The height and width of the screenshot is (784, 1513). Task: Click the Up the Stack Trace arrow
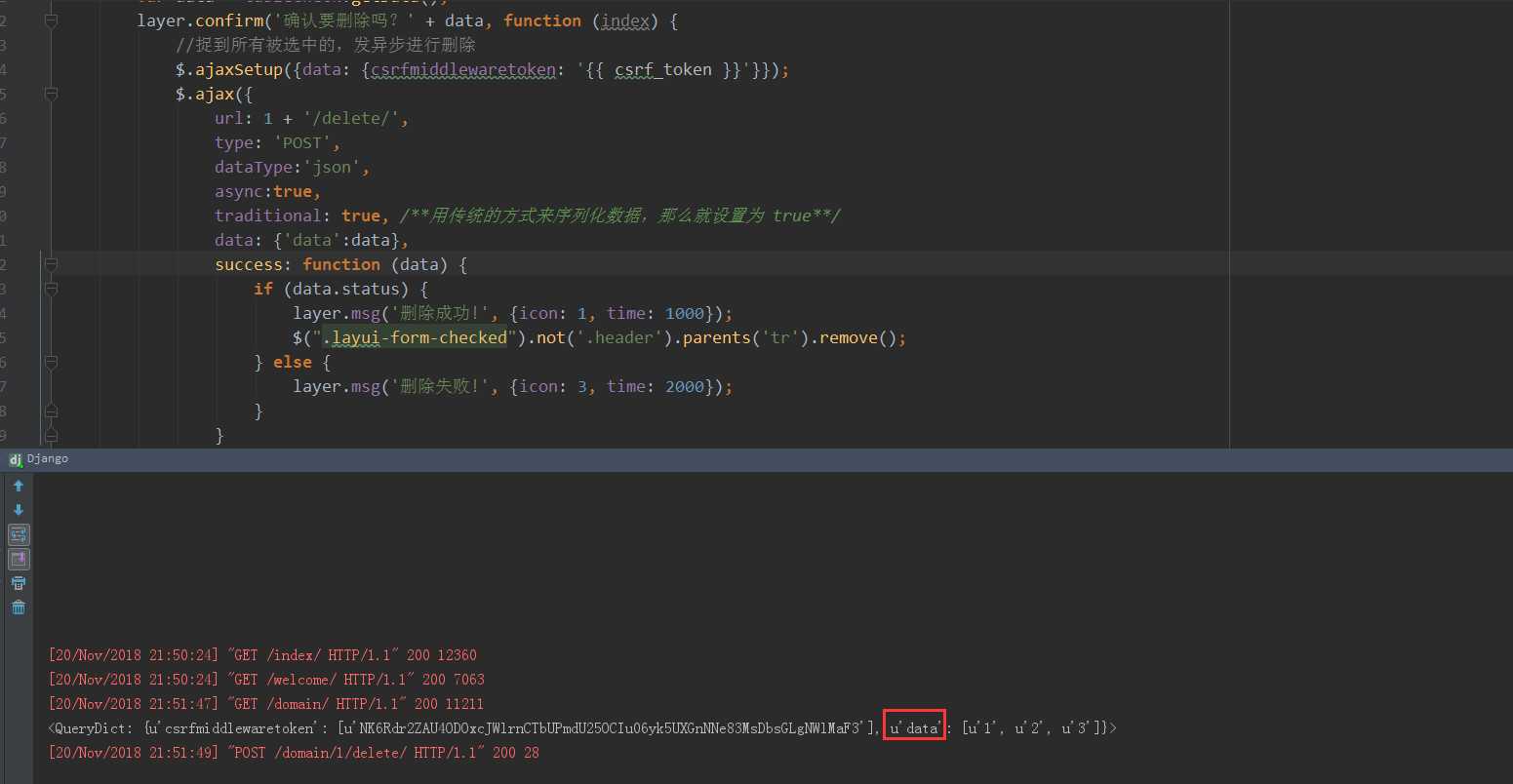tap(19, 486)
